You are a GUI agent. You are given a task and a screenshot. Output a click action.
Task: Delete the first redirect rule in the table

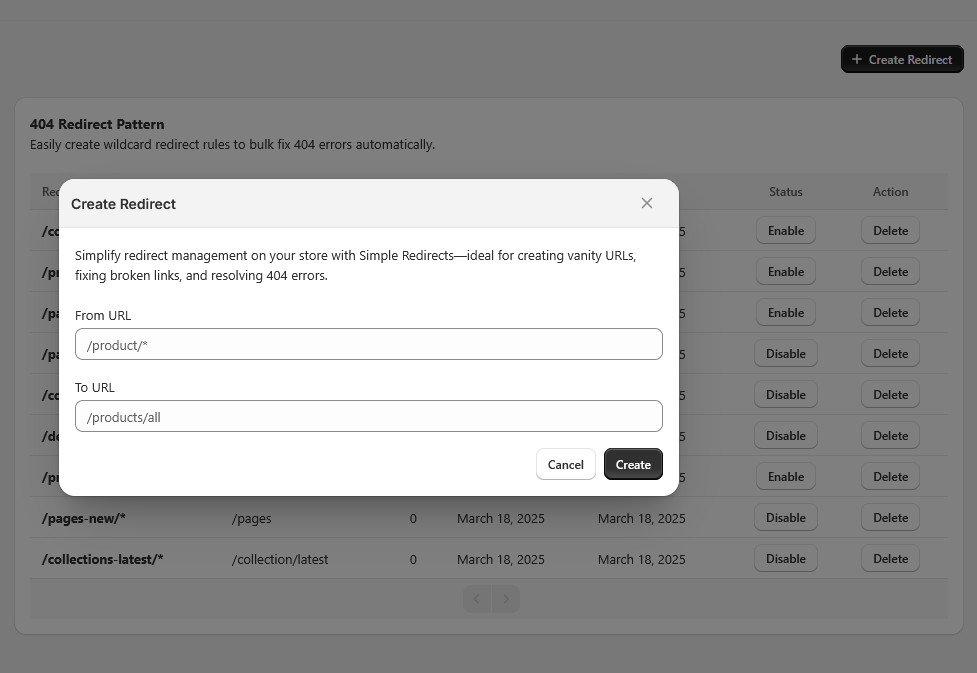890,231
